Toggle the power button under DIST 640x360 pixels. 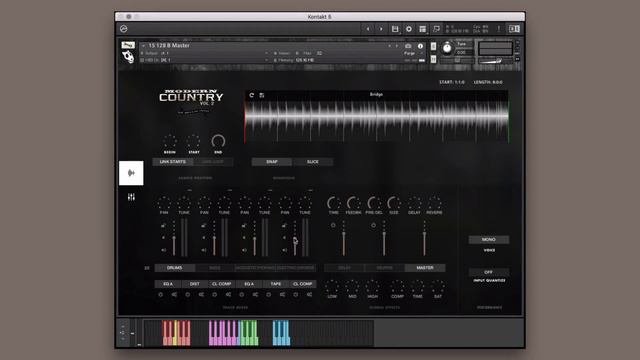188,294
